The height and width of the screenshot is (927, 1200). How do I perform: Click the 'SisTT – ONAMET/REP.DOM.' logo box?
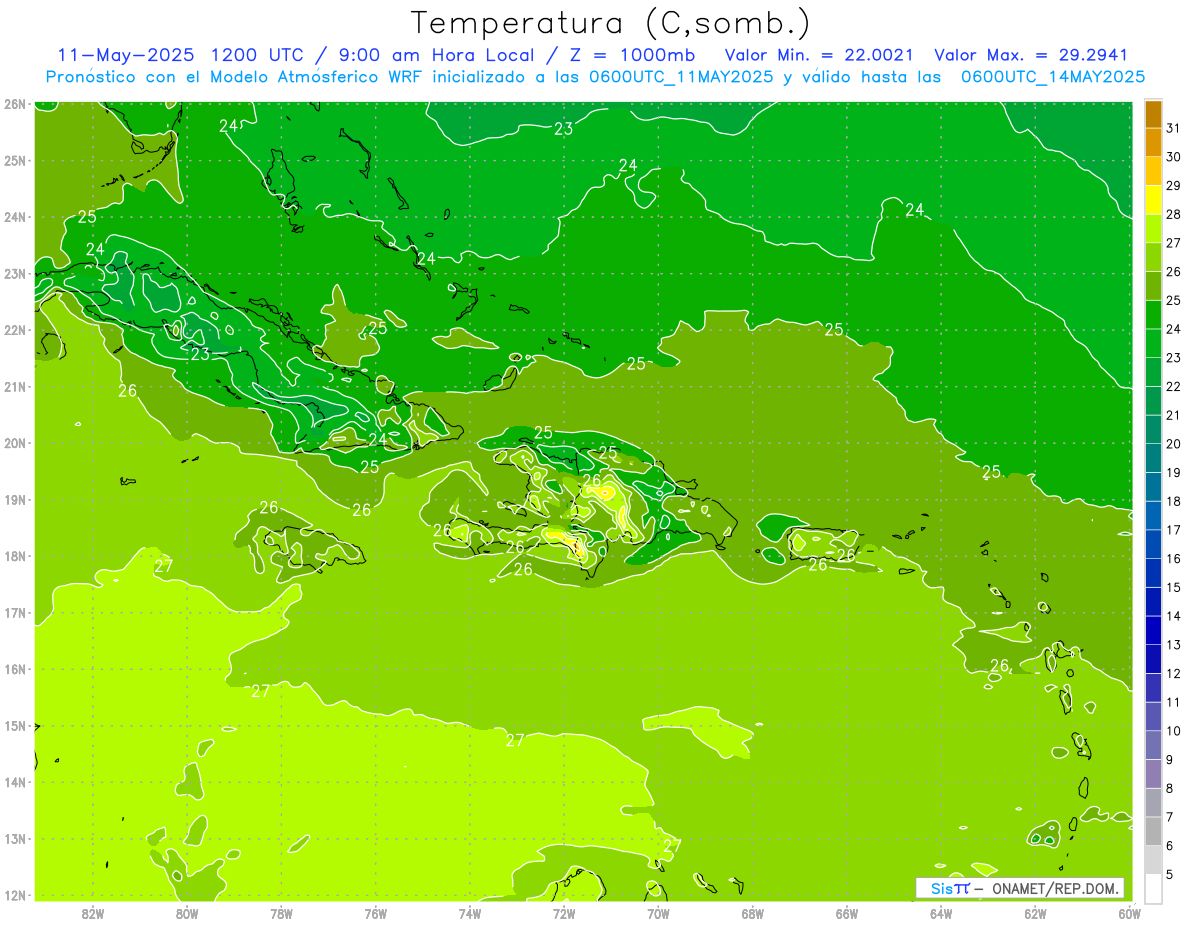coord(1020,888)
